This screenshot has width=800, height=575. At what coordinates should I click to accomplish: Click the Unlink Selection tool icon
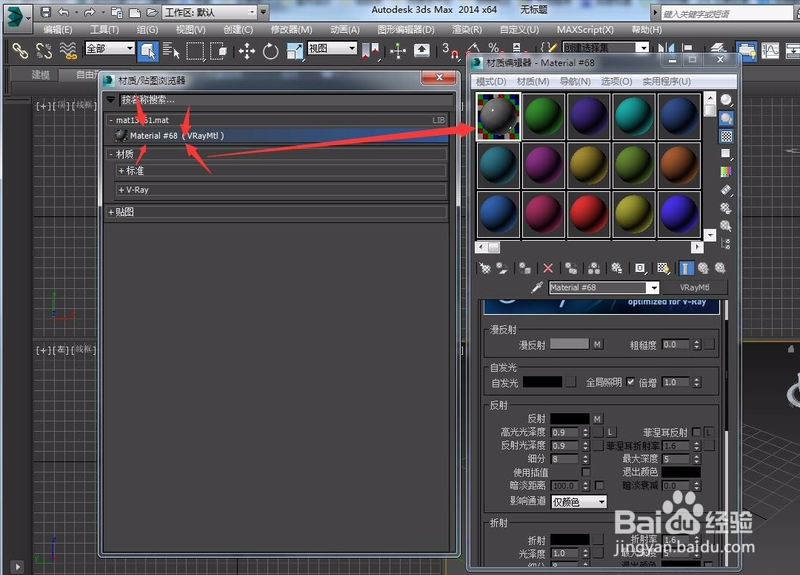tap(44, 51)
